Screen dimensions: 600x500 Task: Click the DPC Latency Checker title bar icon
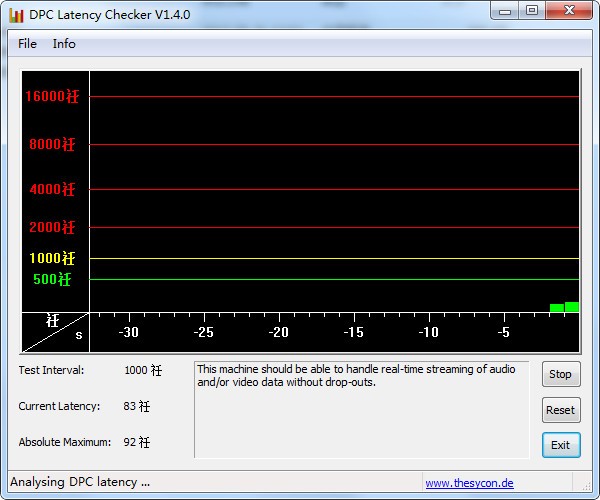coord(16,15)
